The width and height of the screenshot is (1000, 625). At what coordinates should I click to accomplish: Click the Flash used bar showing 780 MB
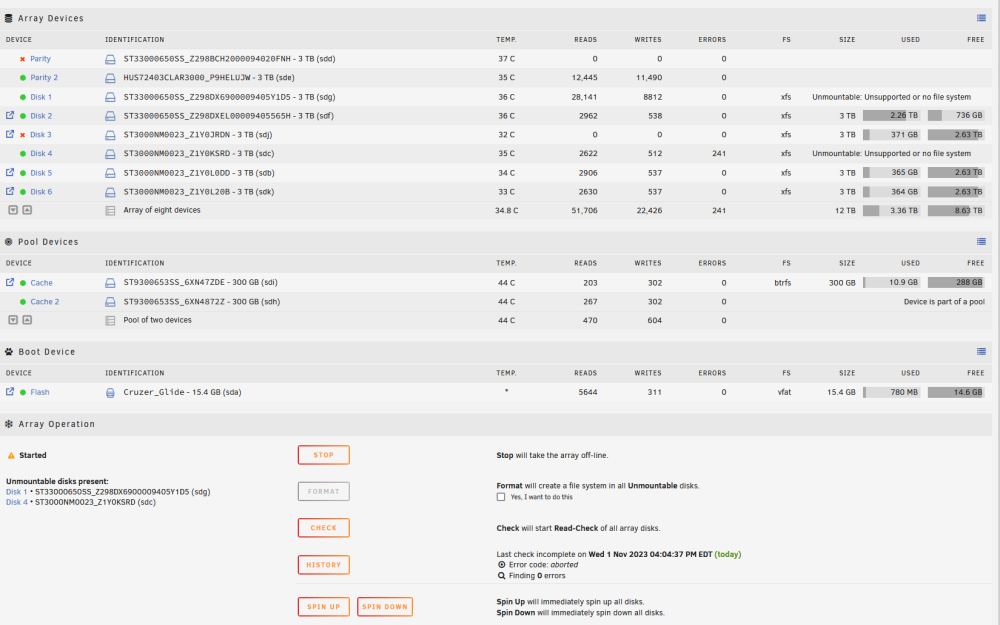point(891,392)
